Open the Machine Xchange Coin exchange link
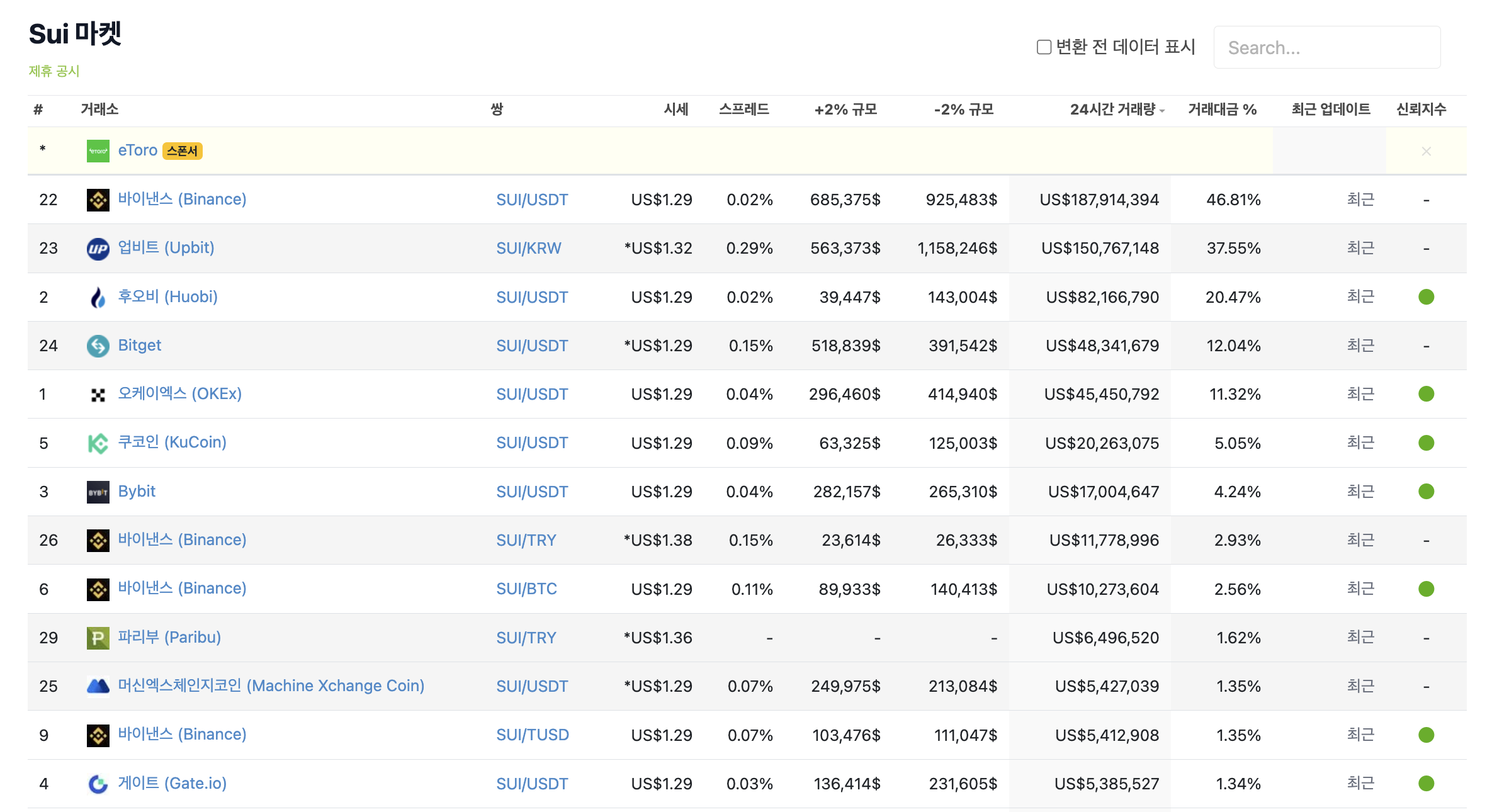The width and height of the screenshot is (1492, 812). (x=271, y=686)
